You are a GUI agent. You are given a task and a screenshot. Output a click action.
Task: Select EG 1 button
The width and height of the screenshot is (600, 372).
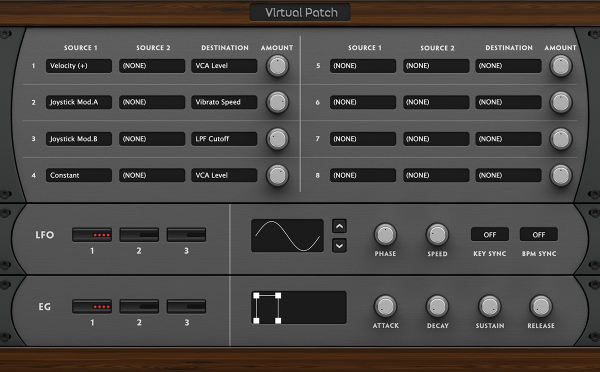92,307
